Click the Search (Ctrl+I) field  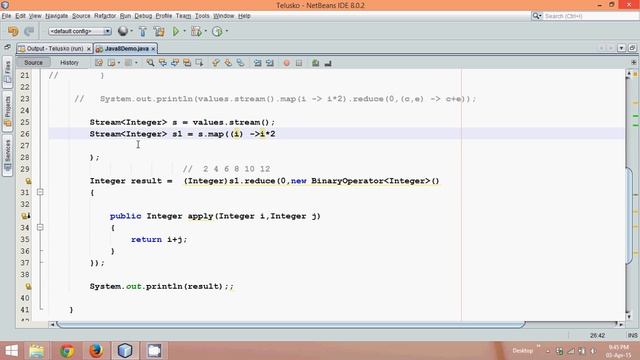[590, 16]
